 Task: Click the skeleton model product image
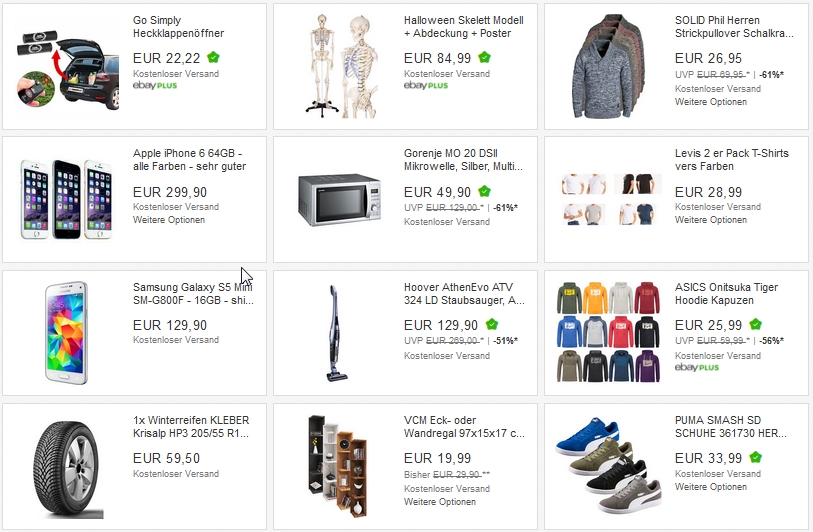[x=344, y=66]
